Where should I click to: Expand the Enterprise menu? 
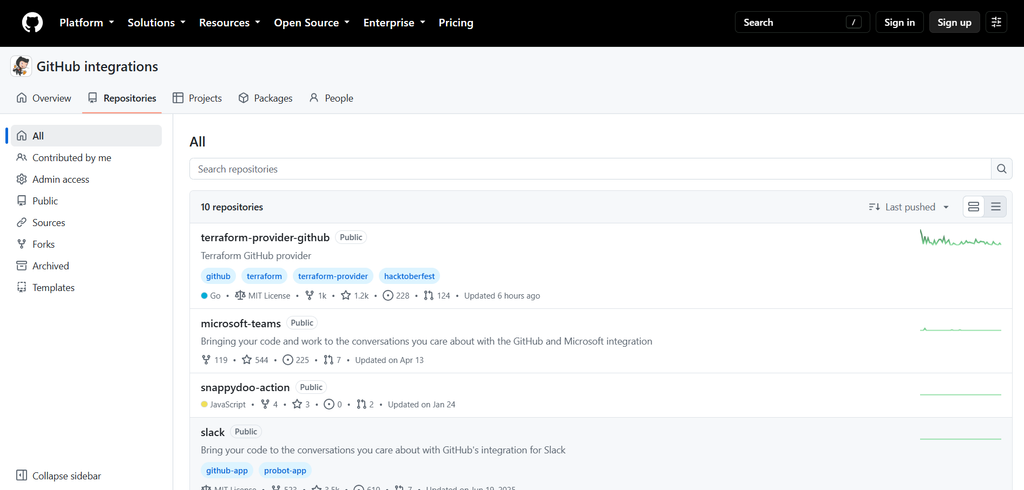click(394, 22)
